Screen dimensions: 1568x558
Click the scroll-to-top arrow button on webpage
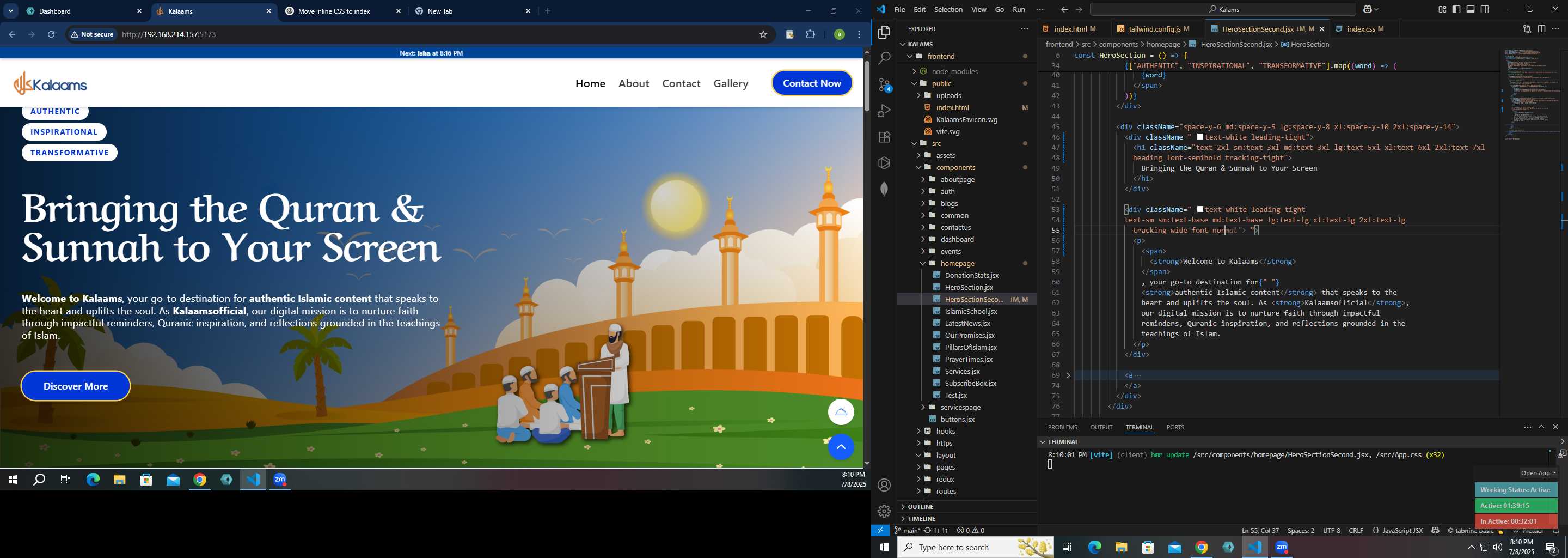tap(841, 447)
